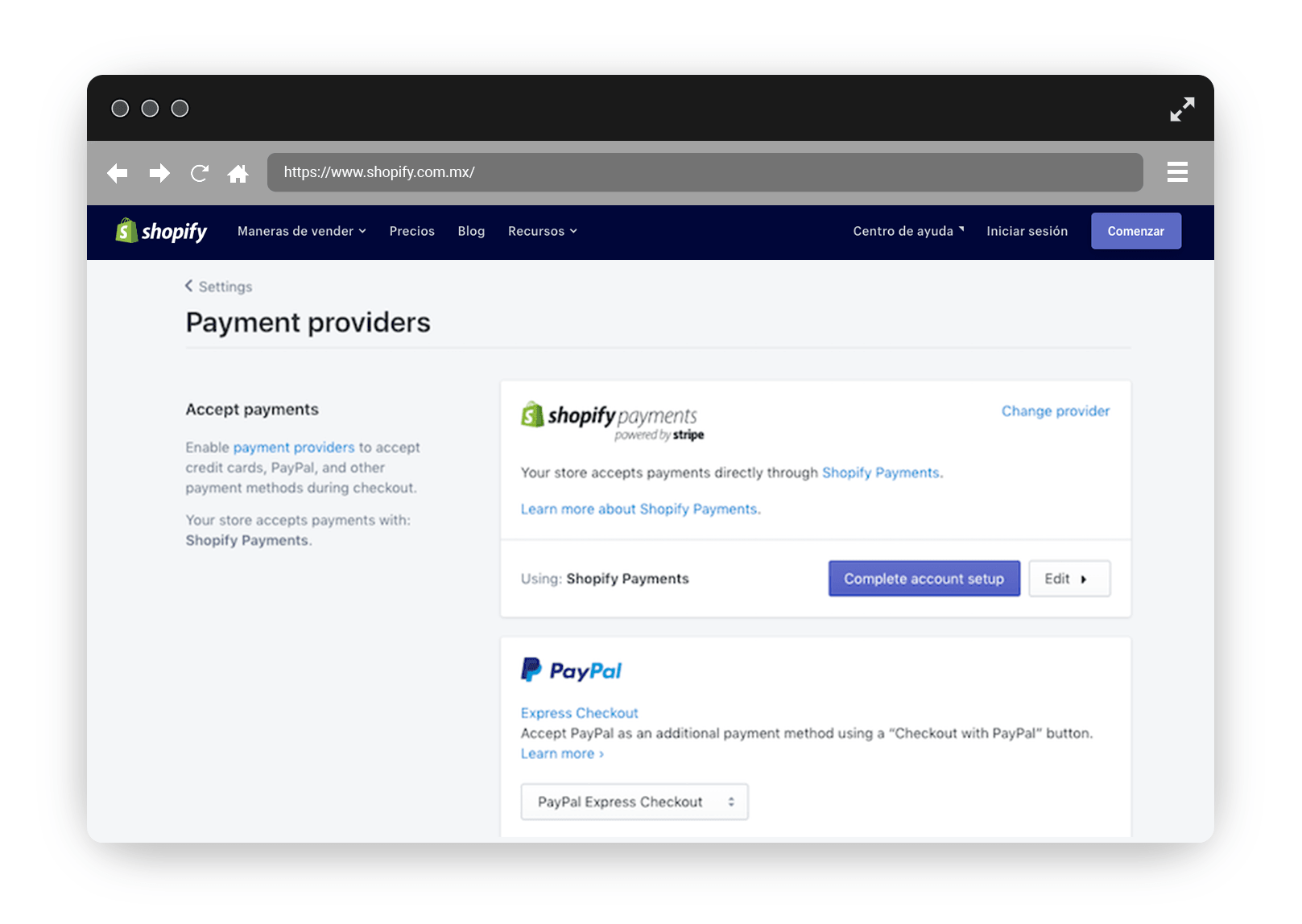This screenshot has width=1302, height=924.
Task: Click PayPal Learn more link
Action: tap(562, 753)
